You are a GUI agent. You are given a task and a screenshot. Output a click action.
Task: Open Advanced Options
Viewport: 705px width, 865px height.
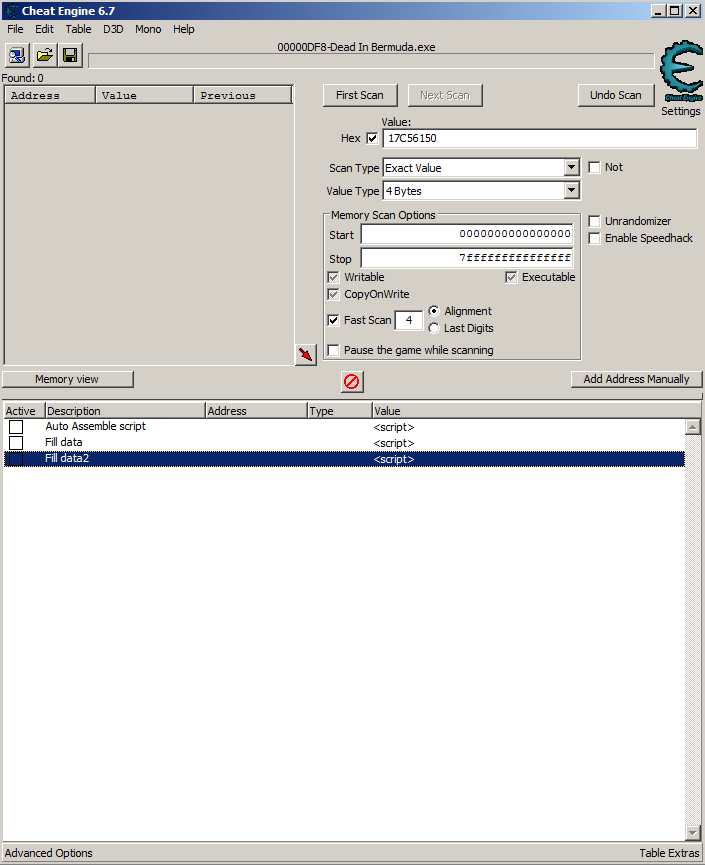click(49, 853)
